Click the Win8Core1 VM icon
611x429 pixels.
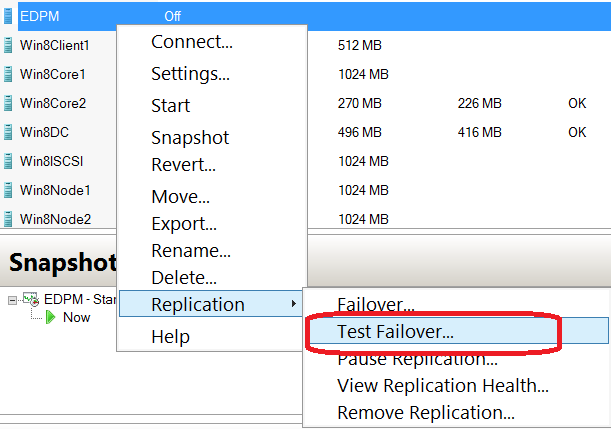(8, 74)
